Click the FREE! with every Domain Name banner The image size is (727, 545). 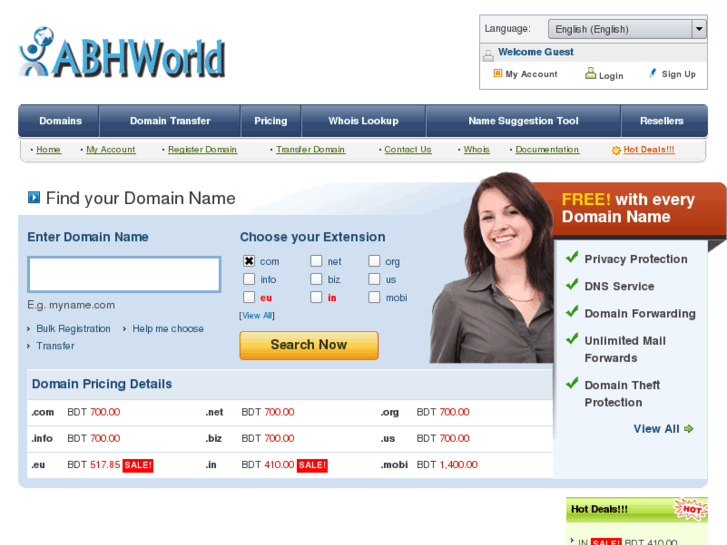pos(628,208)
